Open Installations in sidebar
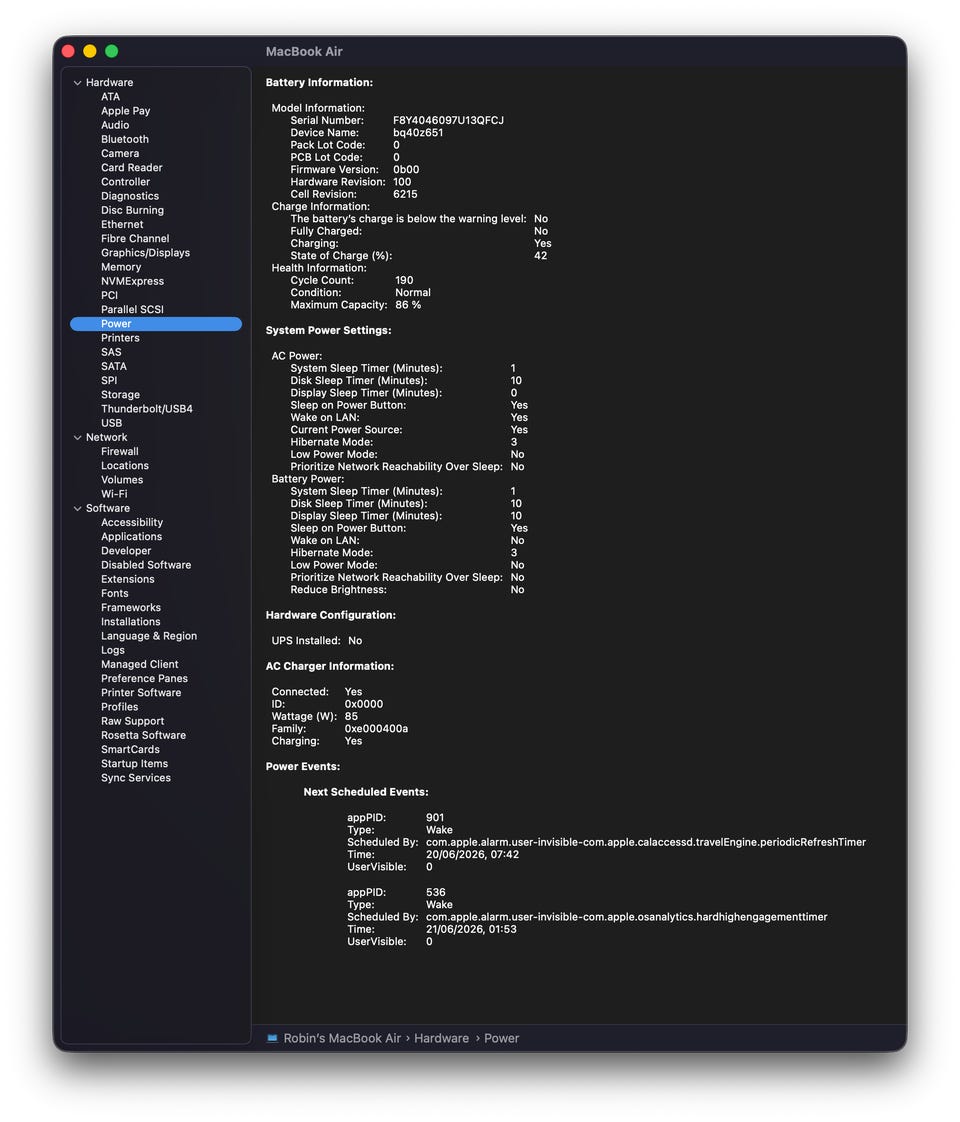The width and height of the screenshot is (960, 1122). (130, 623)
